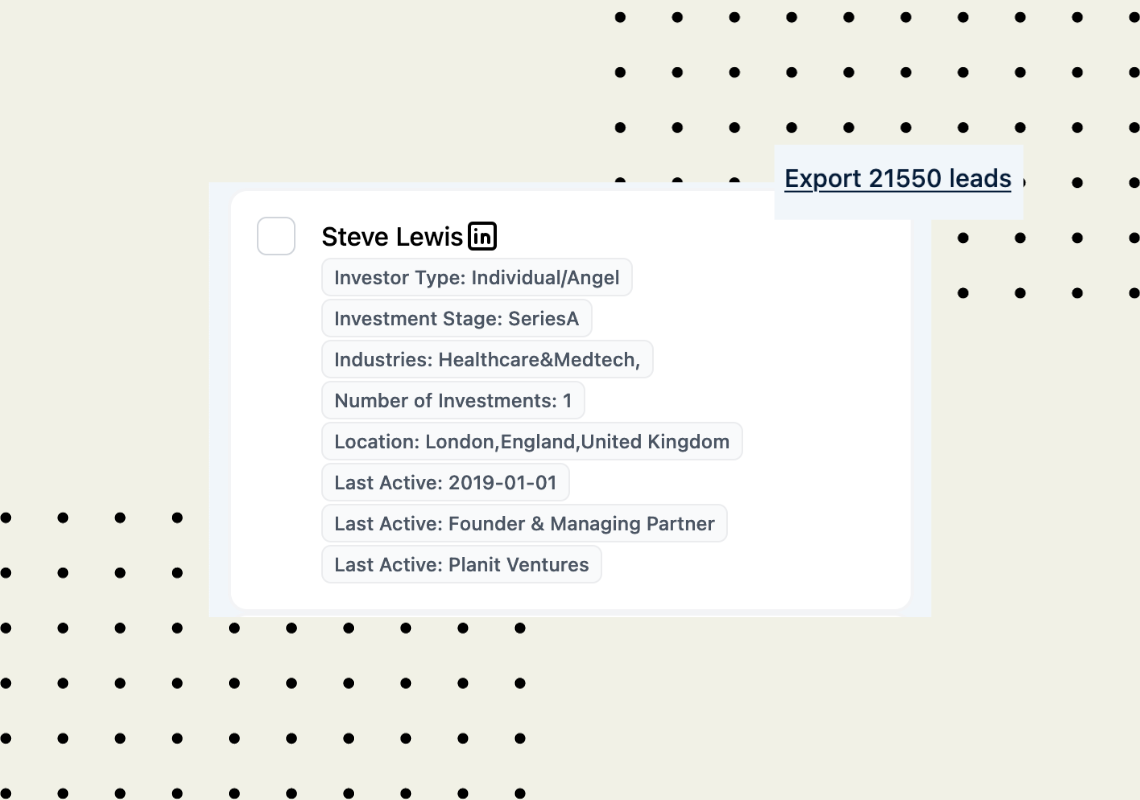The image size is (1140, 800).
Task: Click the Number of Investments: 1 tag
Action: (453, 401)
